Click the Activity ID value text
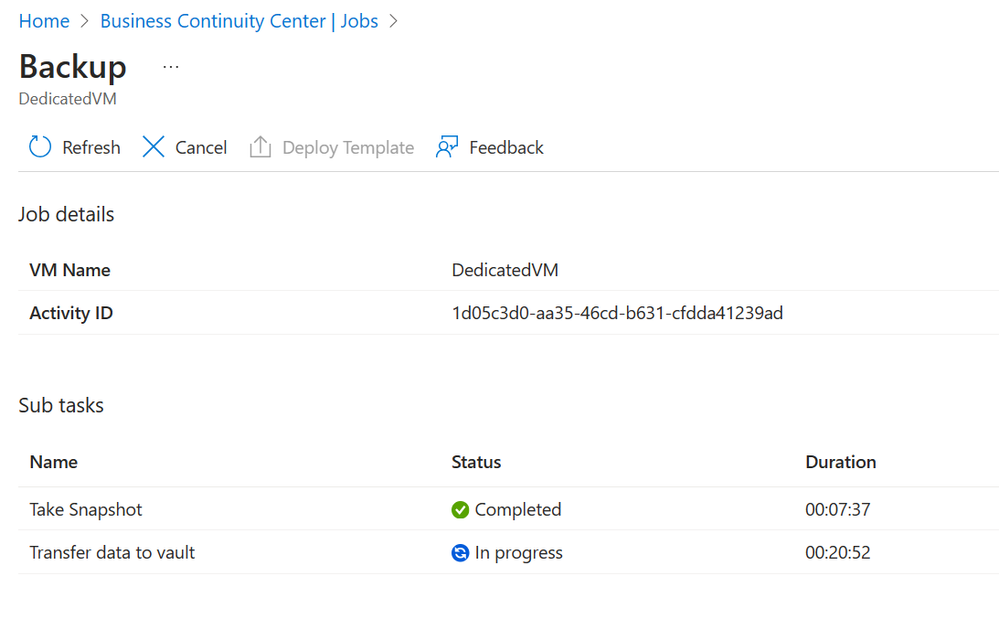The image size is (999, 642). 617,313
